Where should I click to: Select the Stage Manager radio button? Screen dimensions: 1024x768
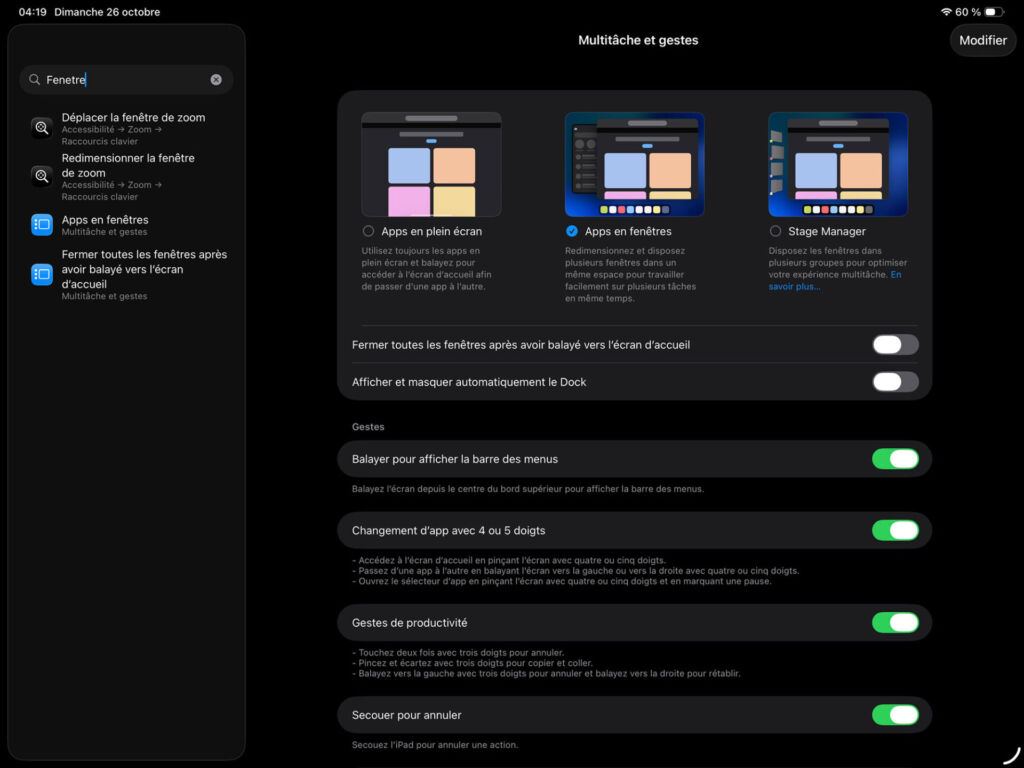tap(775, 231)
